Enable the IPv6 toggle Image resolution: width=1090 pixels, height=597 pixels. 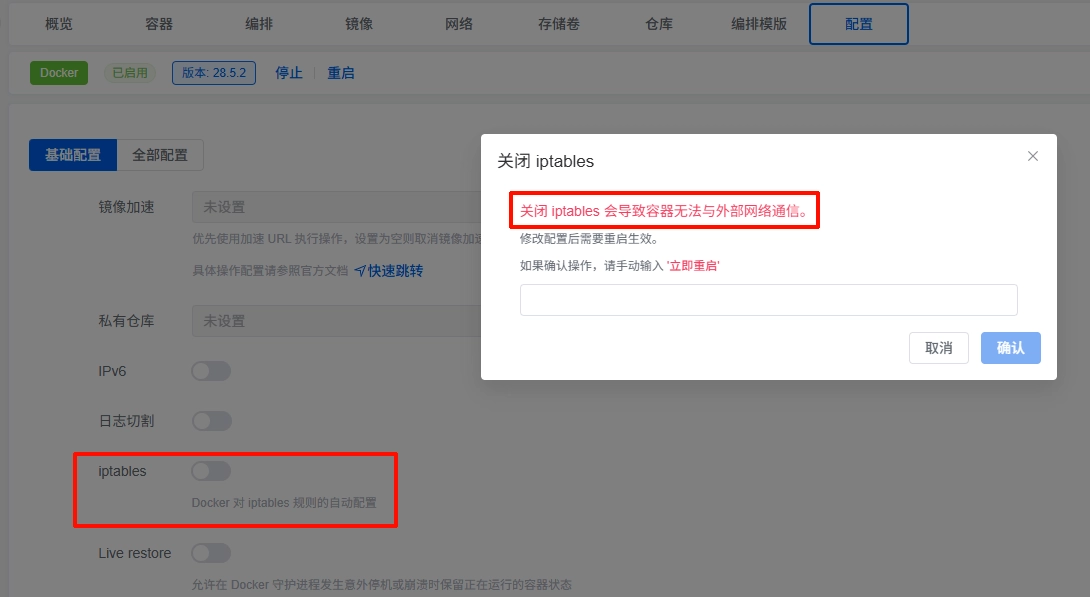(x=210, y=370)
